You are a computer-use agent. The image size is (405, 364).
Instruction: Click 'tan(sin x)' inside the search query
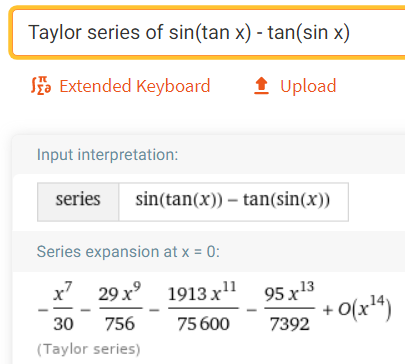click(x=309, y=33)
